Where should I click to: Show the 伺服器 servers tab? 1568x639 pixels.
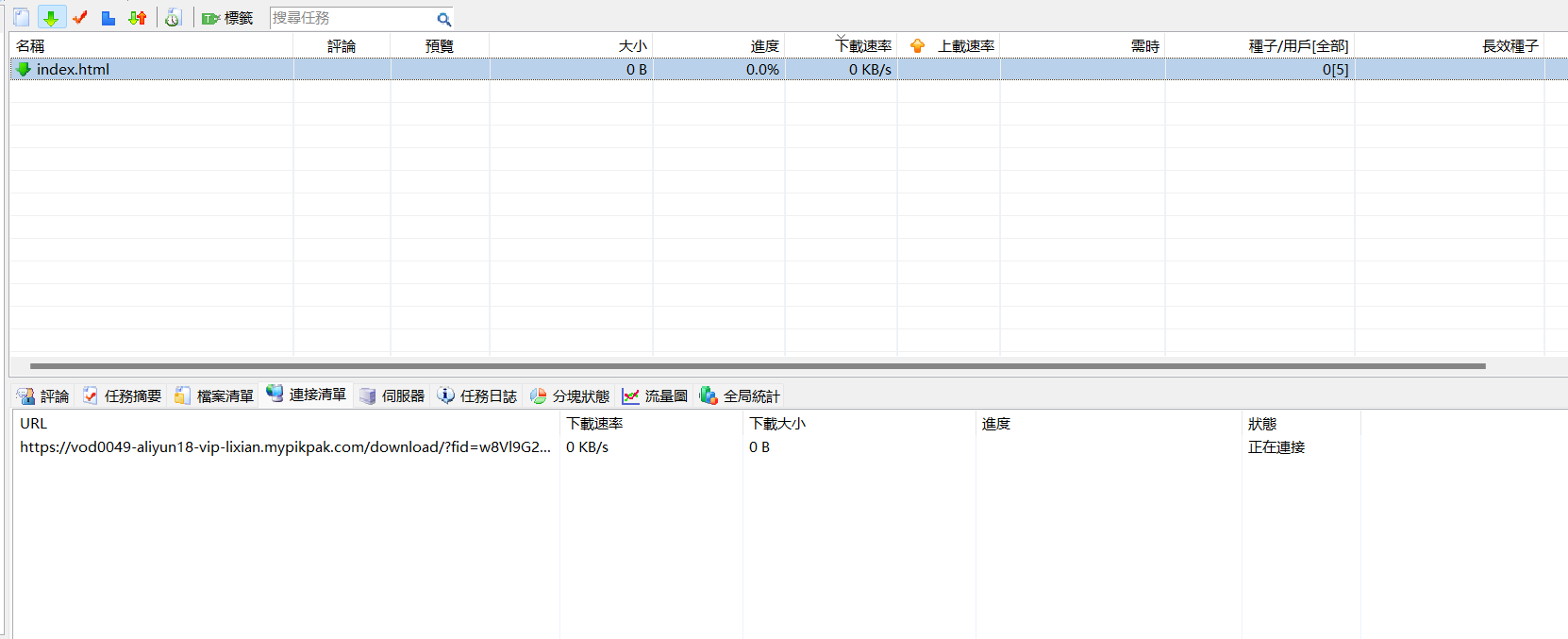[x=392, y=395]
